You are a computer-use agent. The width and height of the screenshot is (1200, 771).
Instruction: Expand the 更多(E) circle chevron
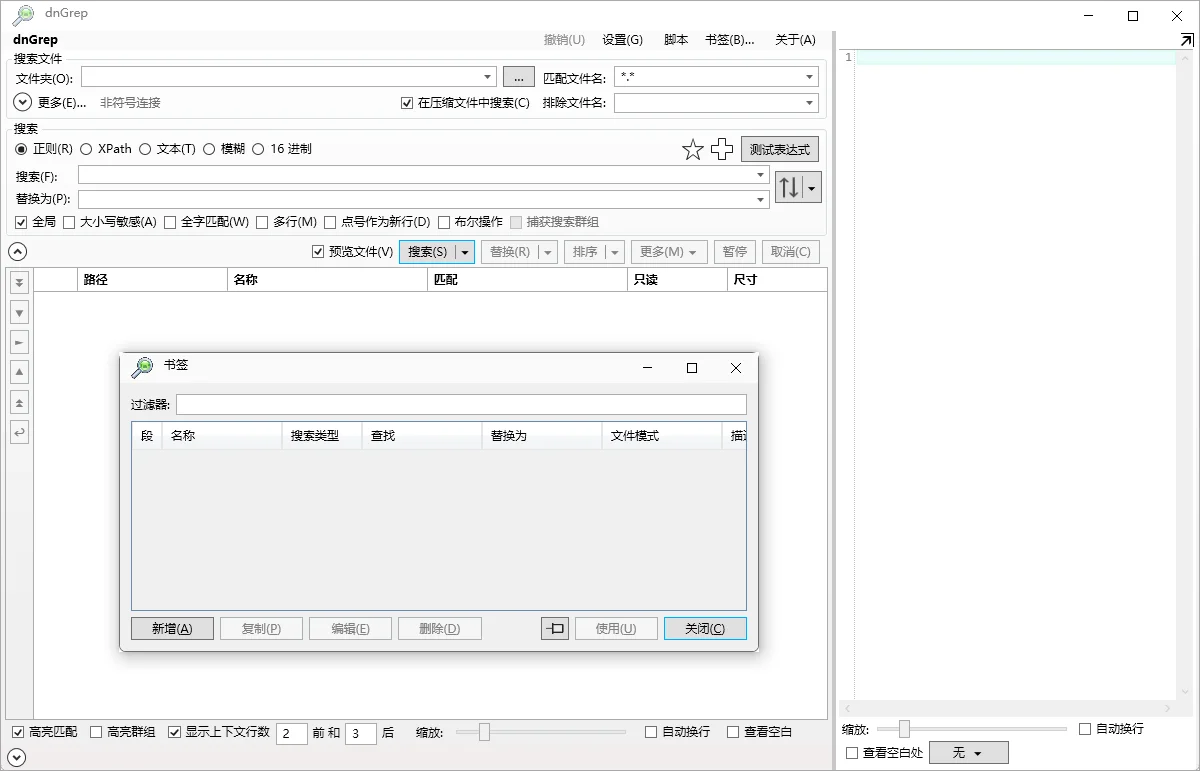click(x=24, y=102)
